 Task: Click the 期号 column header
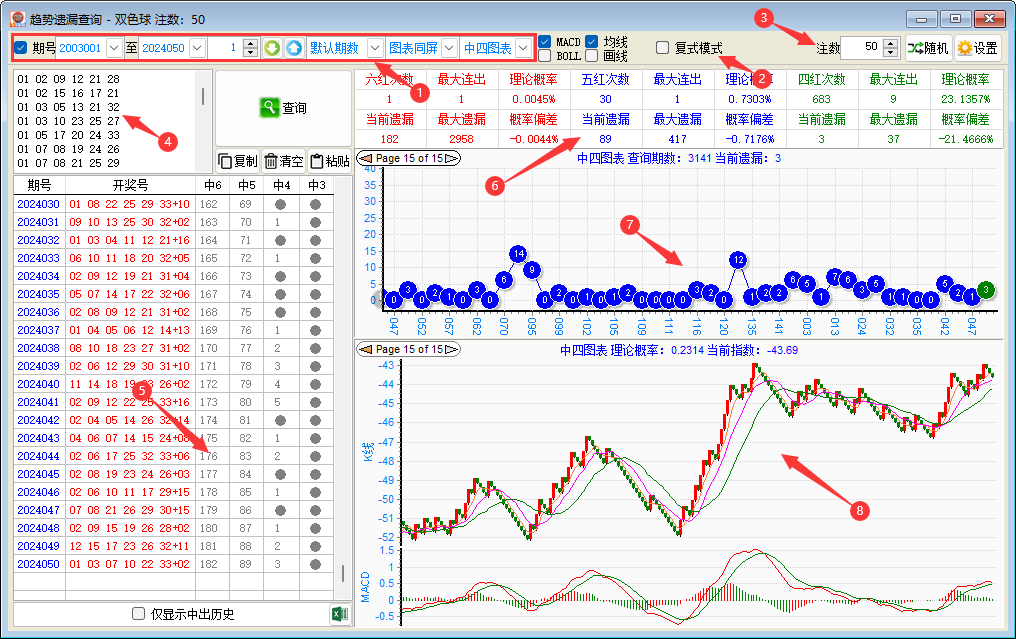click(39, 185)
